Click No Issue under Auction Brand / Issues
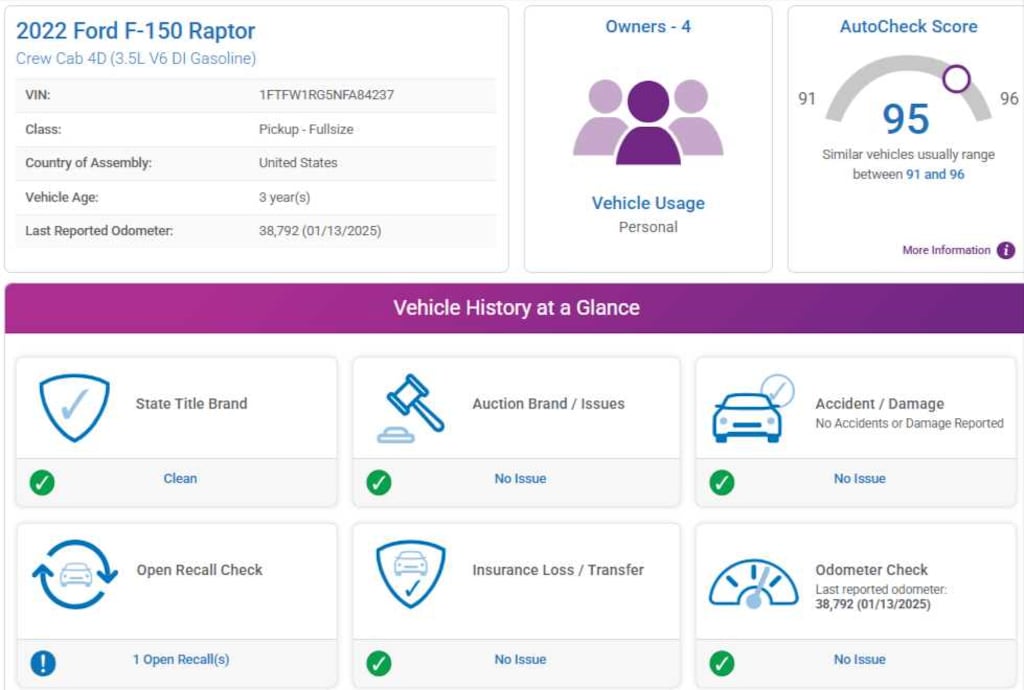 pyautogui.click(x=520, y=479)
